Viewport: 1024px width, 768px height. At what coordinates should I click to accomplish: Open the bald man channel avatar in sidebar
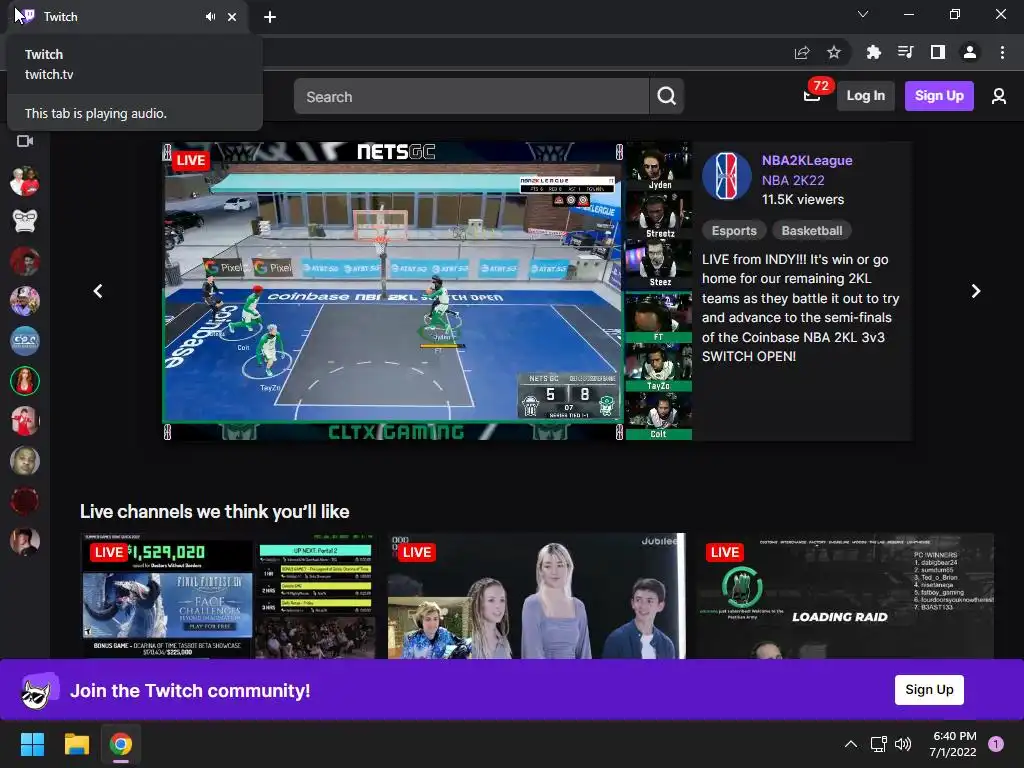(x=25, y=461)
